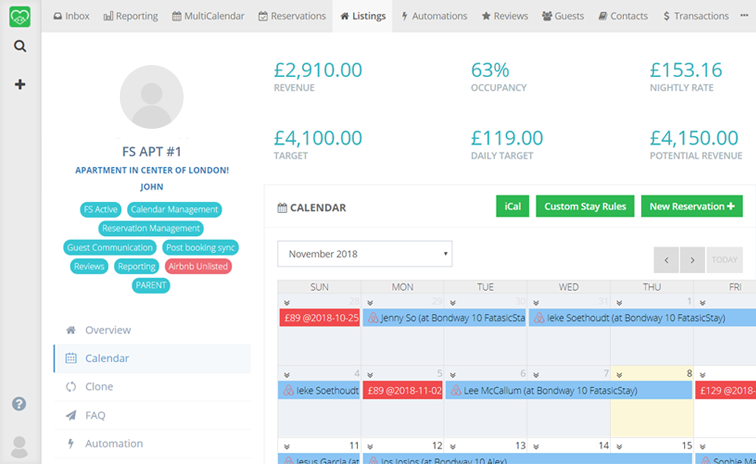Click the £2,910.00 revenue figure
The height and width of the screenshot is (464, 756).
[x=318, y=70]
